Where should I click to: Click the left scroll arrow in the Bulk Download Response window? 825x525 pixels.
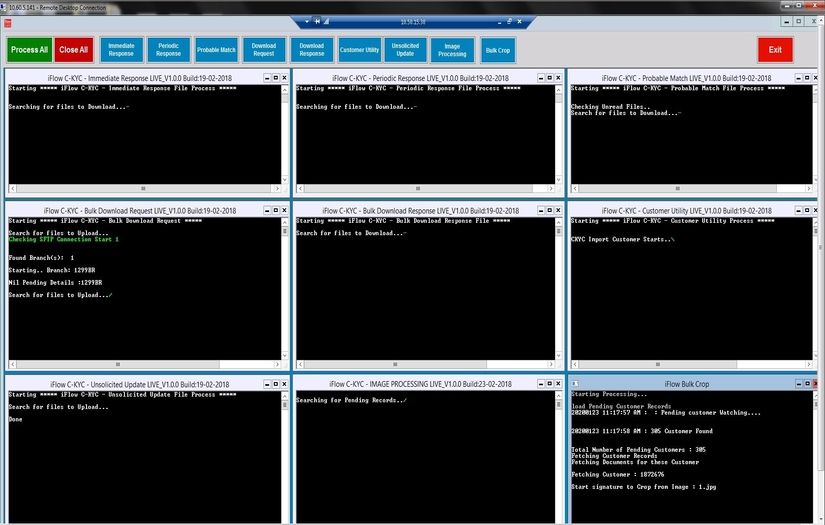(300, 364)
